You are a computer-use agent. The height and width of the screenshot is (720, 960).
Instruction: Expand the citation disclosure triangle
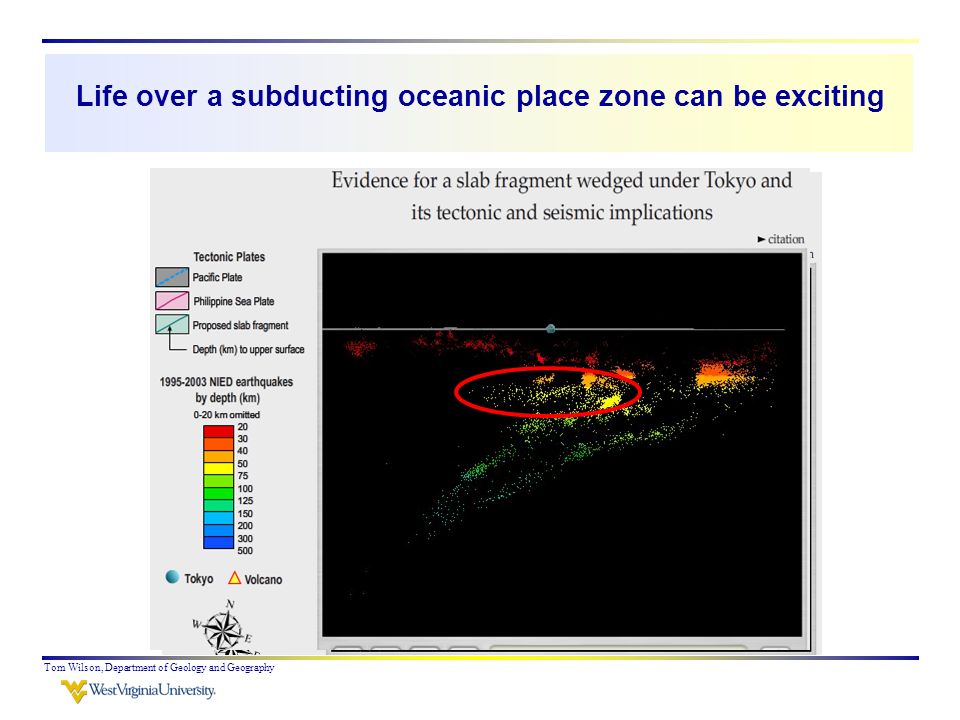[762, 239]
